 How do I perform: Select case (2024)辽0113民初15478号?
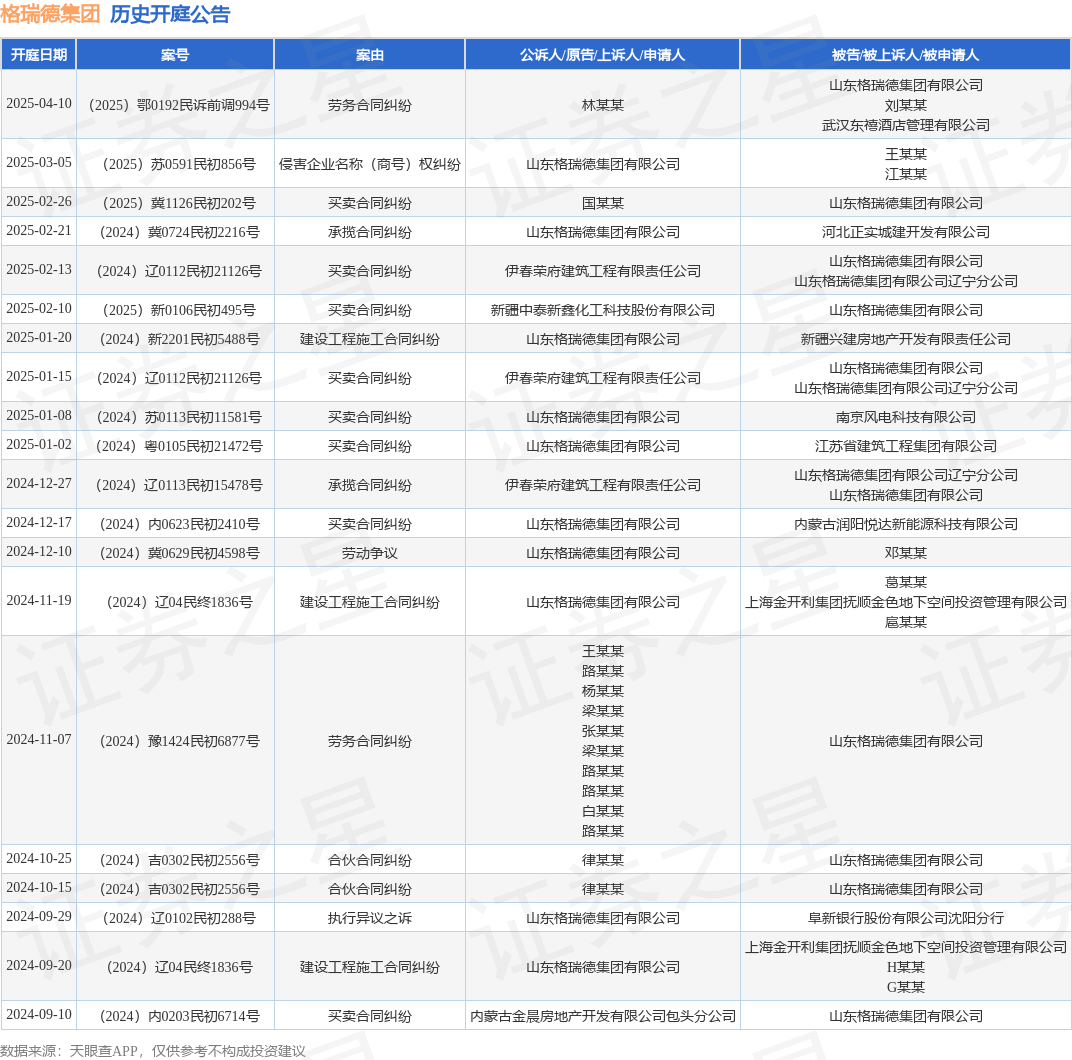click(x=179, y=485)
